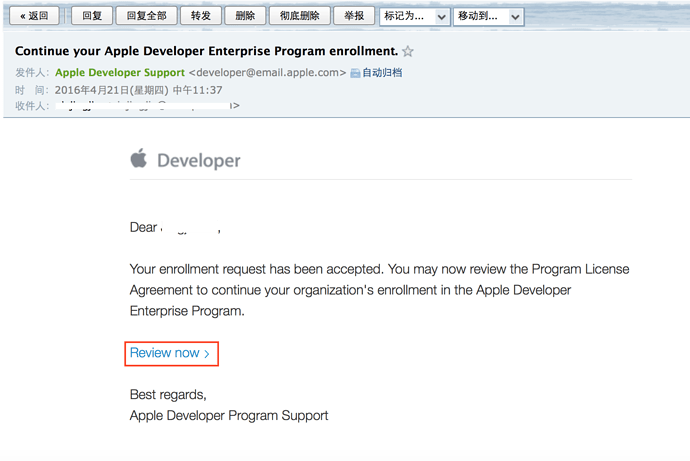Open the 标记为... dropdown
Screen dimensions: 690x461
click(x=415, y=17)
